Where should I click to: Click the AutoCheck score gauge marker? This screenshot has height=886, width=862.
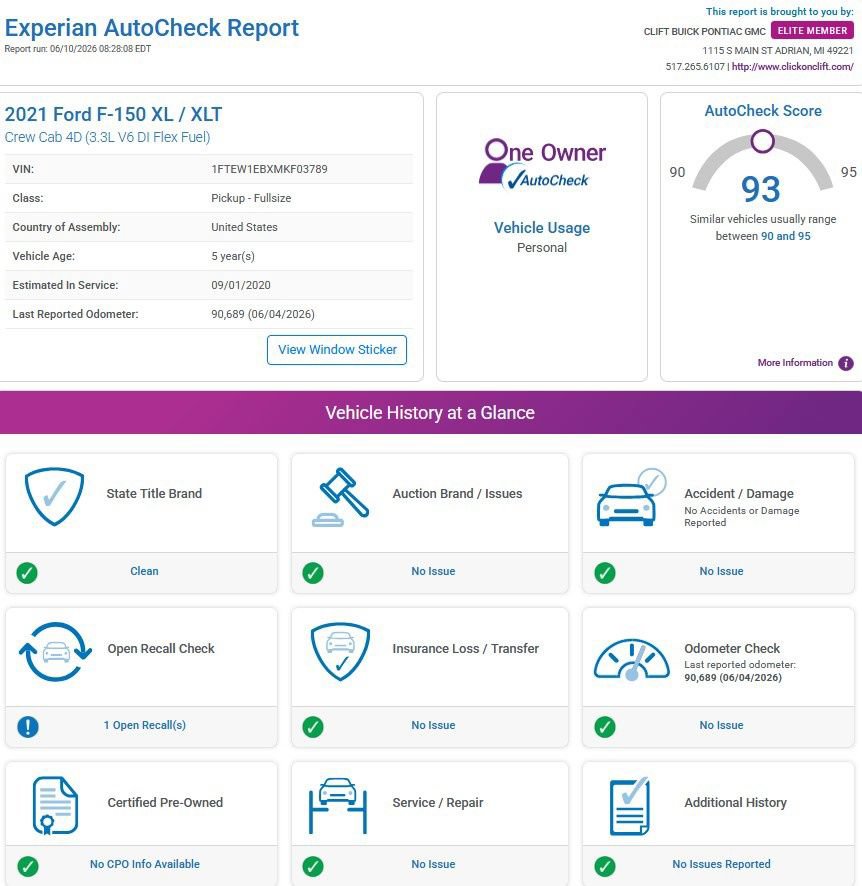763,141
